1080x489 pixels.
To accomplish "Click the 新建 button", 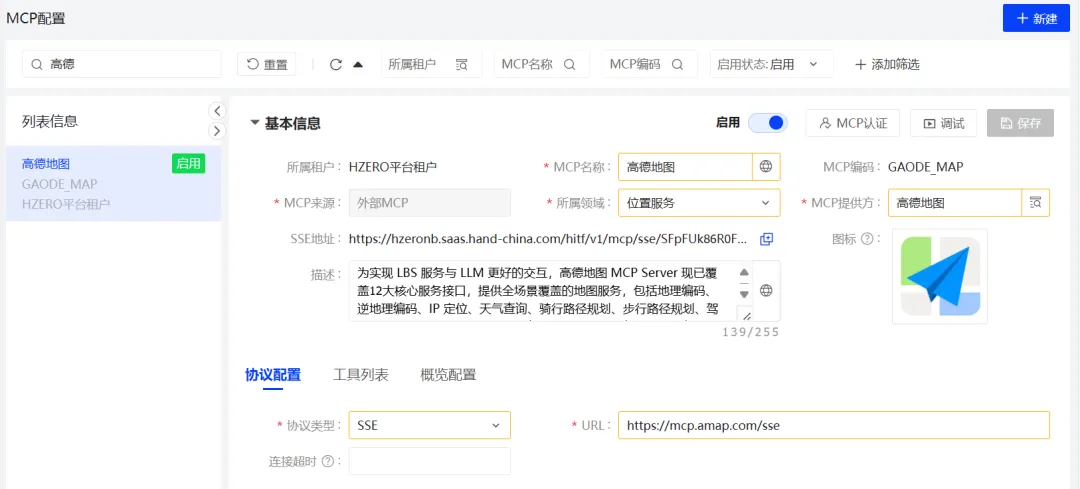I will point(1035,19).
